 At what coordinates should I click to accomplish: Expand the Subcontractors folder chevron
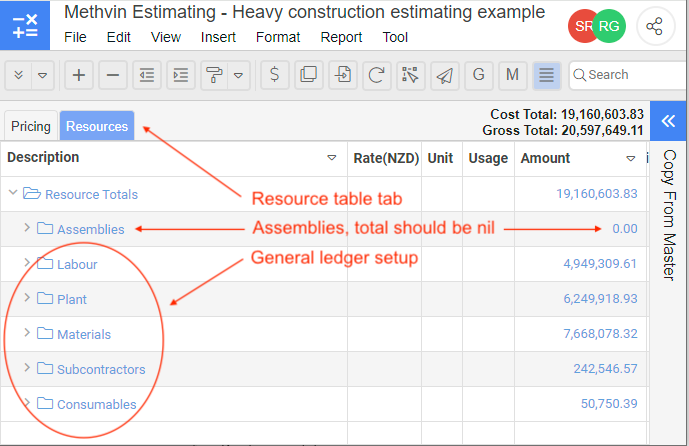pyautogui.click(x=27, y=367)
